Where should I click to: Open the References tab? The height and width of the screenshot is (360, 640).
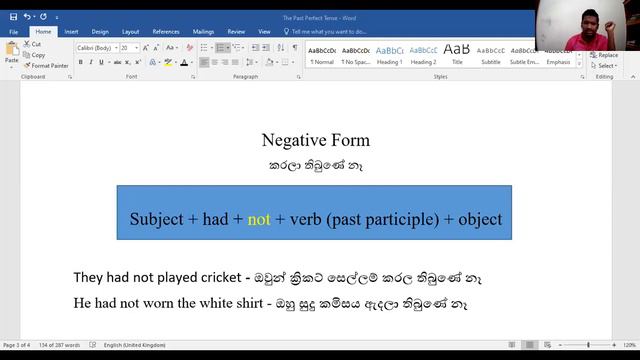tap(166, 32)
